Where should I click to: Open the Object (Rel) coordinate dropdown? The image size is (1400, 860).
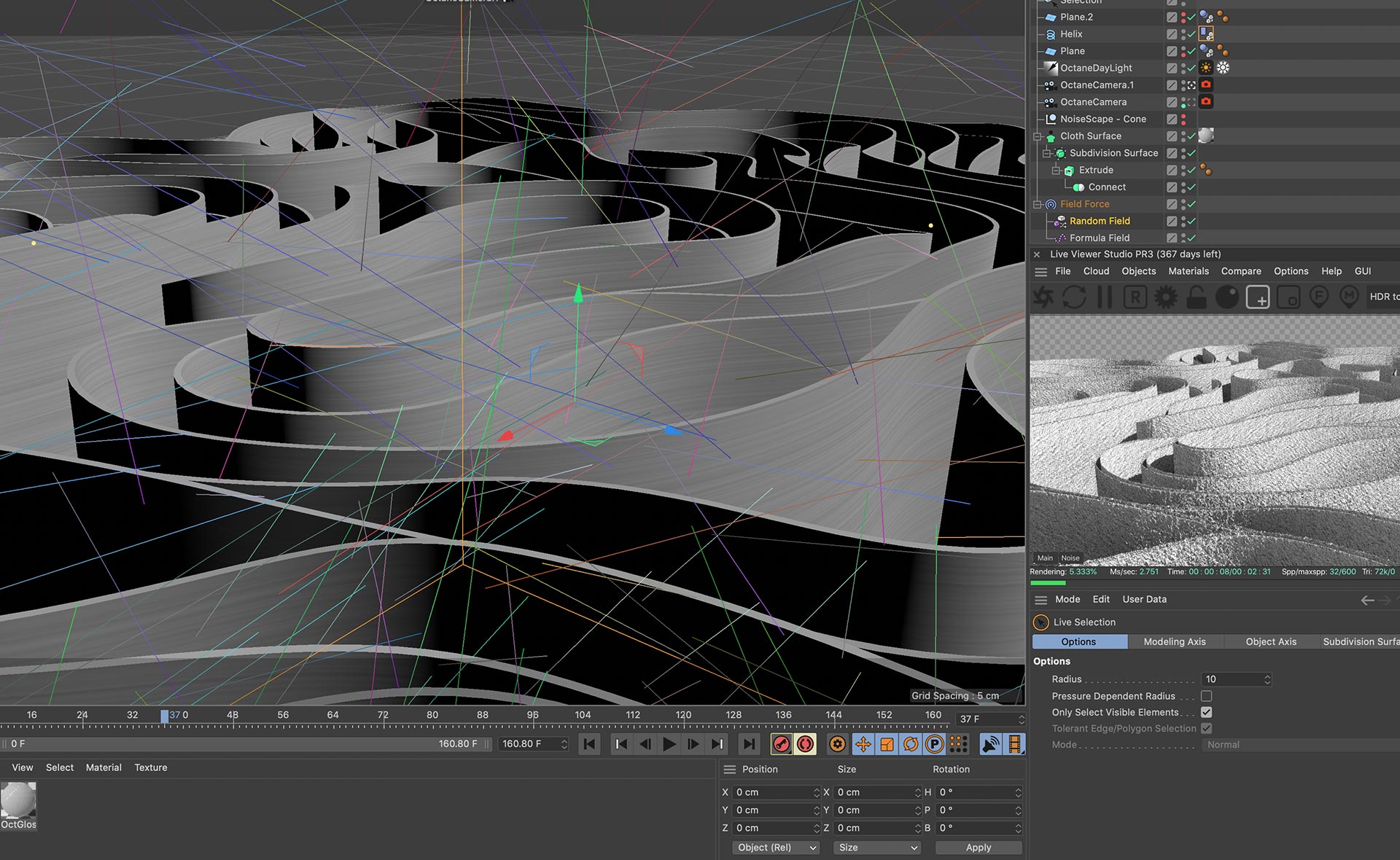(x=776, y=848)
